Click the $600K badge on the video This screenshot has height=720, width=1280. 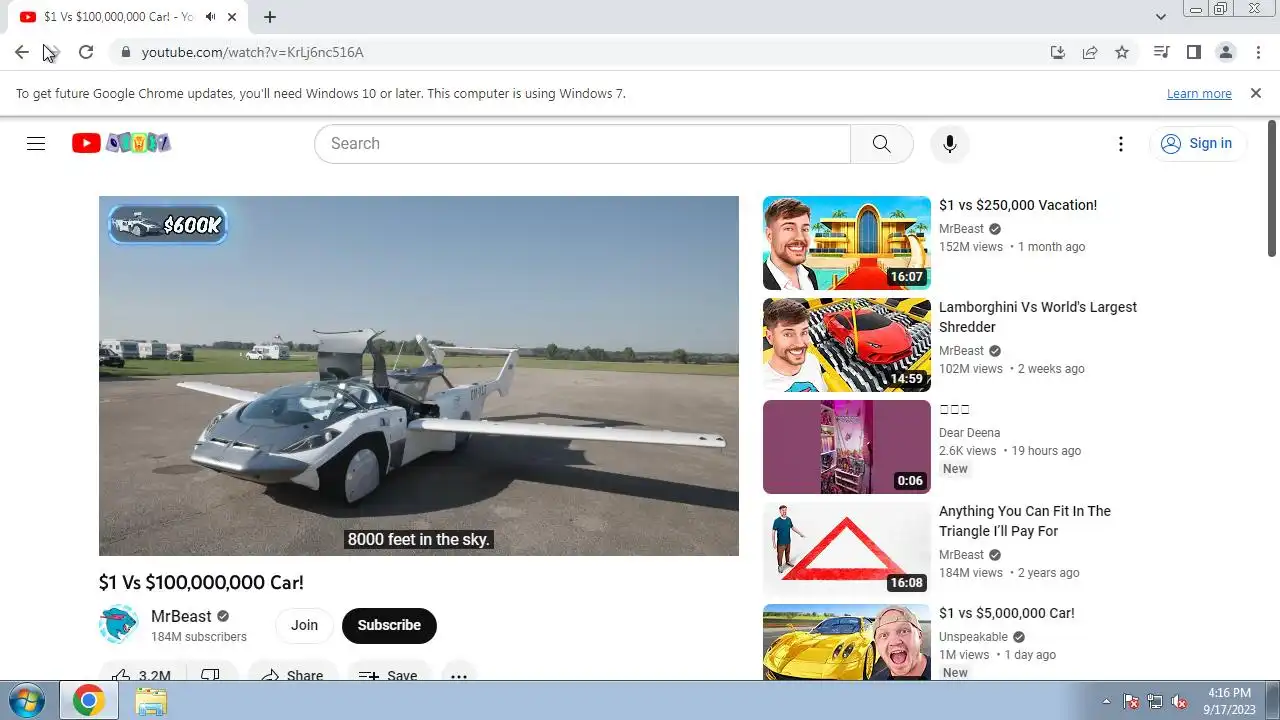coord(168,225)
